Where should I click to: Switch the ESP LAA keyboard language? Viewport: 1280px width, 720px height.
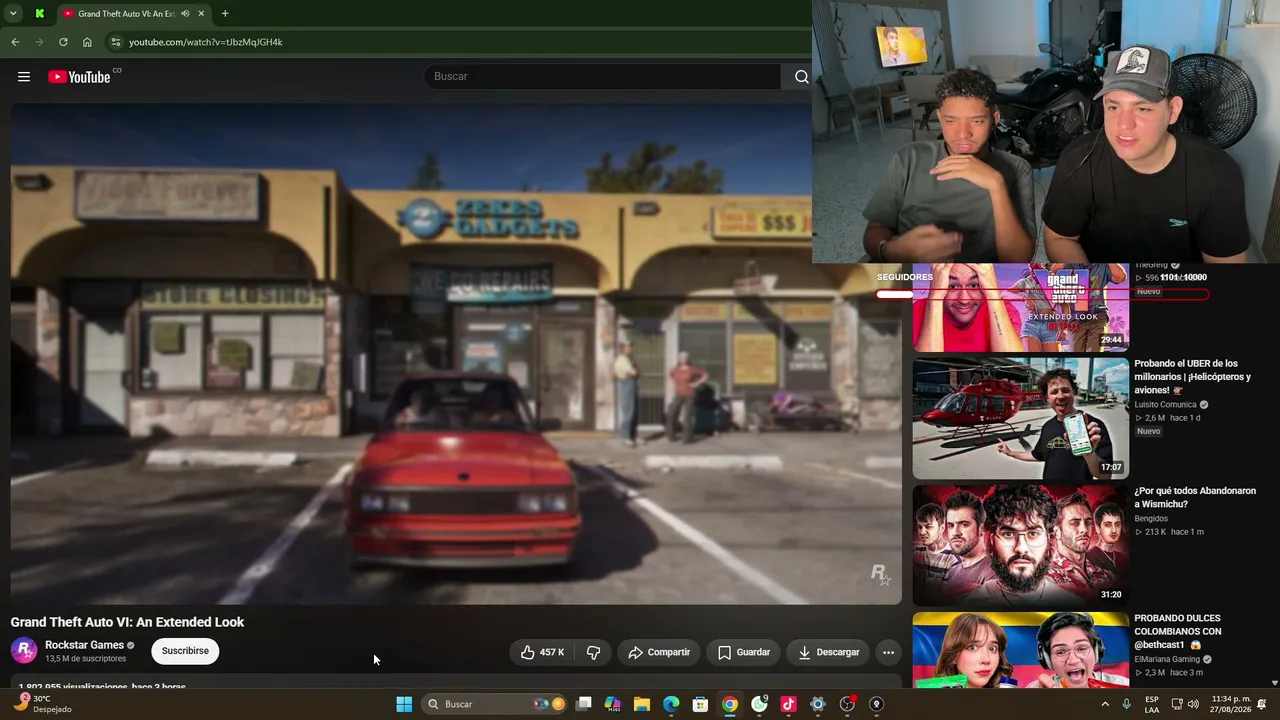click(1152, 704)
